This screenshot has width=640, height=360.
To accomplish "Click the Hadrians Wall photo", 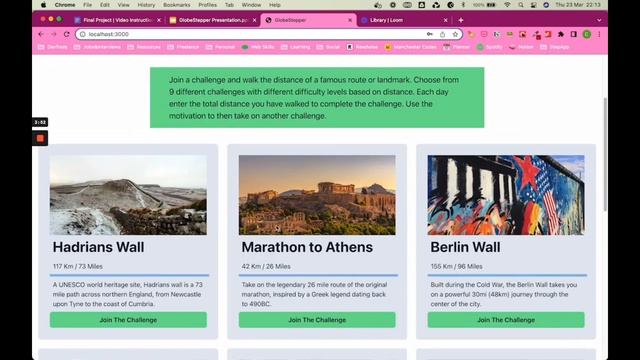I will coord(128,195).
